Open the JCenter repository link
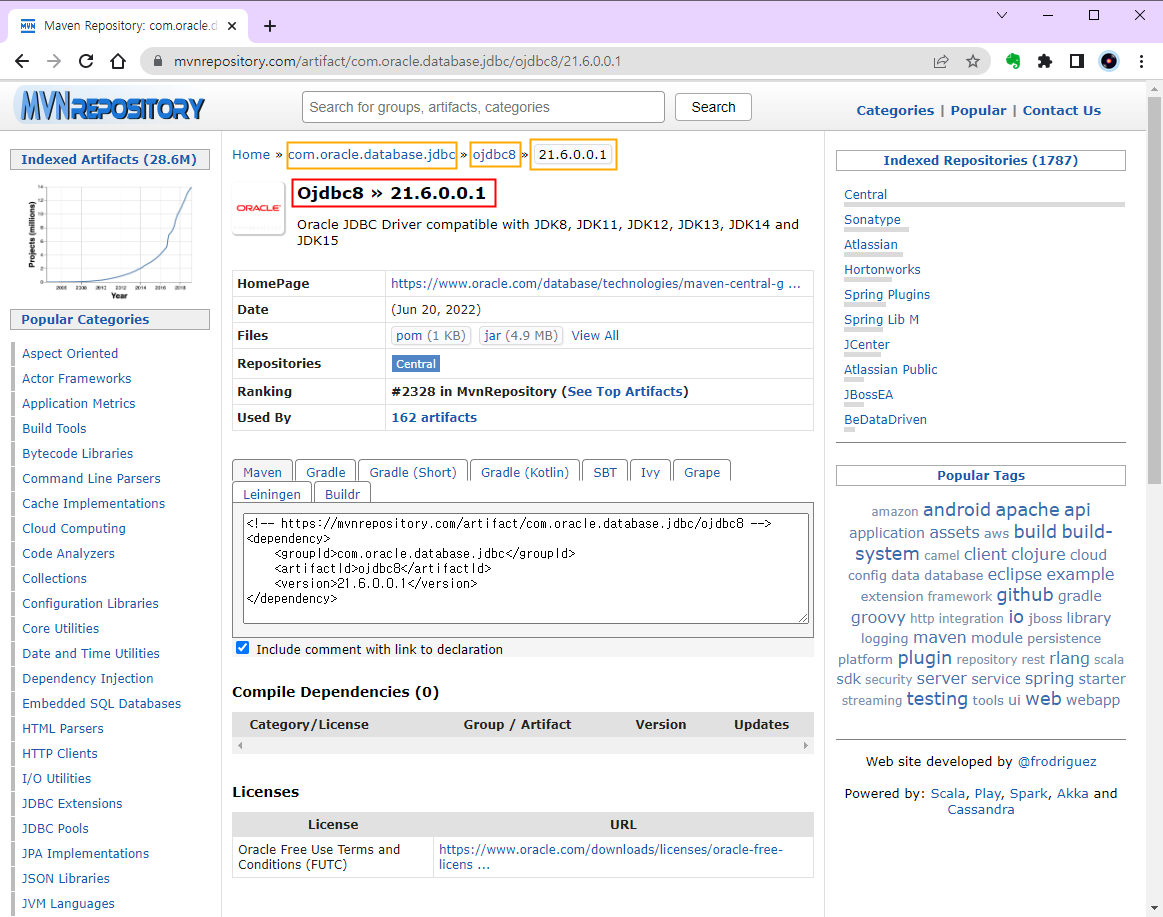Image resolution: width=1163 pixels, height=917 pixels. (x=867, y=344)
